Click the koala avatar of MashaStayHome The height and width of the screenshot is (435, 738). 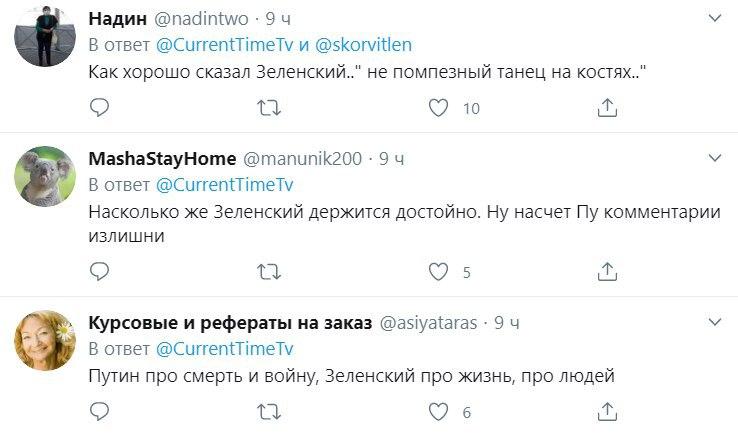(x=43, y=177)
